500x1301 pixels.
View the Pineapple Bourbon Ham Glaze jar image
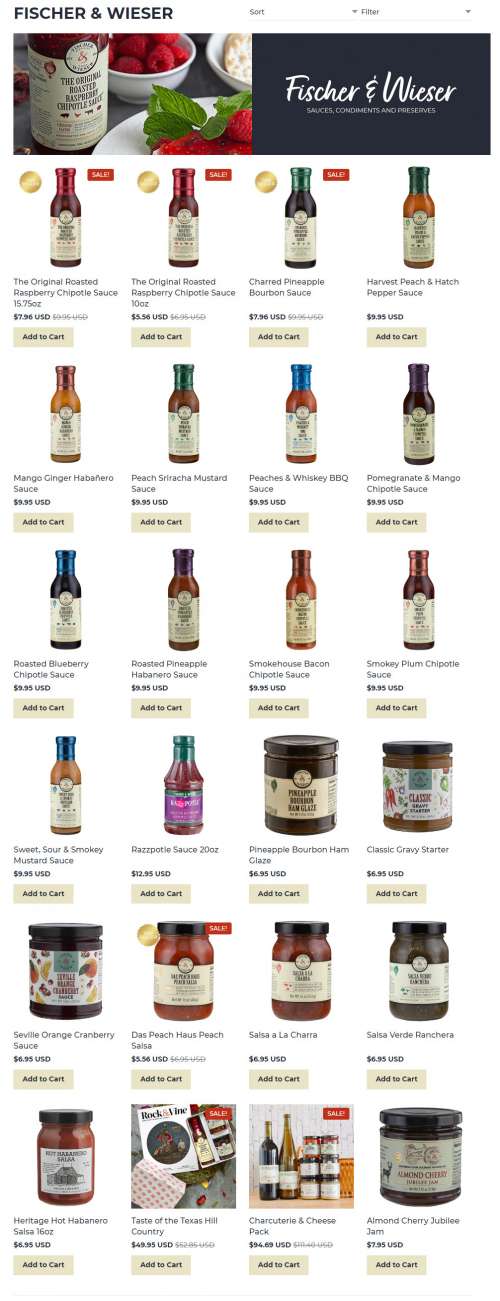tap(301, 785)
